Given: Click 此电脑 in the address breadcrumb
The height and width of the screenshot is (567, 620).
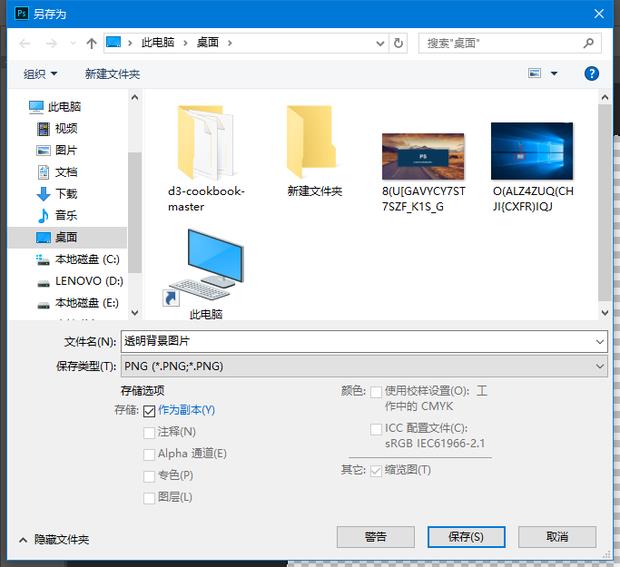Looking at the screenshot, I should coord(158,42).
